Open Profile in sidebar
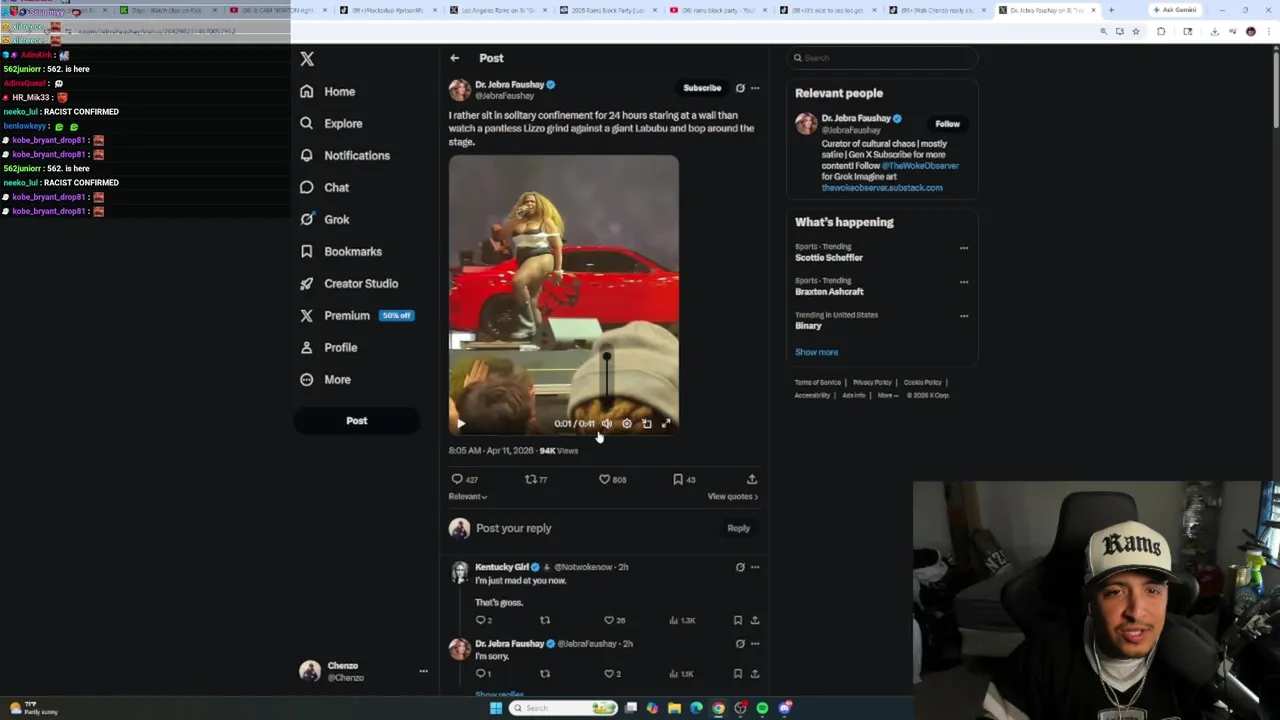 [x=328, y=347]
